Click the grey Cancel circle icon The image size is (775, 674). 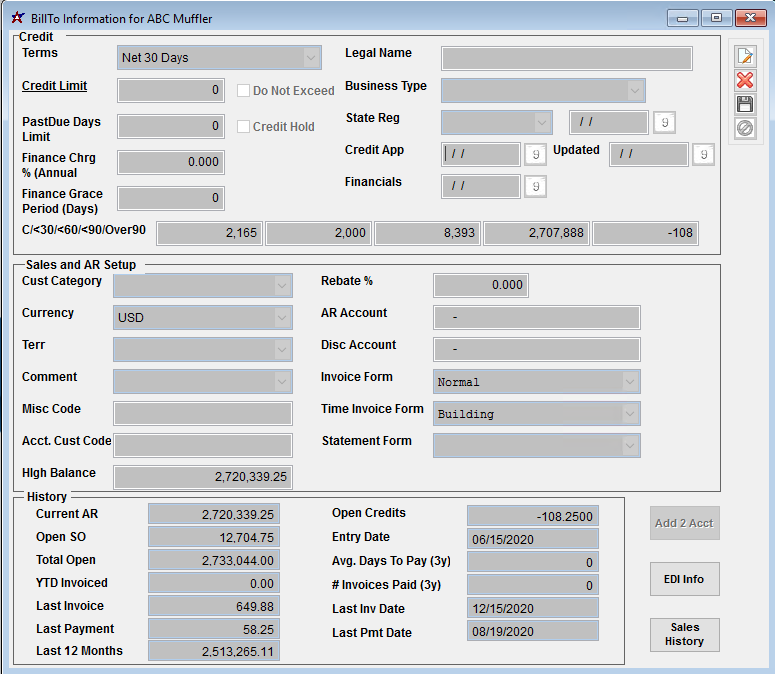tap(744, 128)
